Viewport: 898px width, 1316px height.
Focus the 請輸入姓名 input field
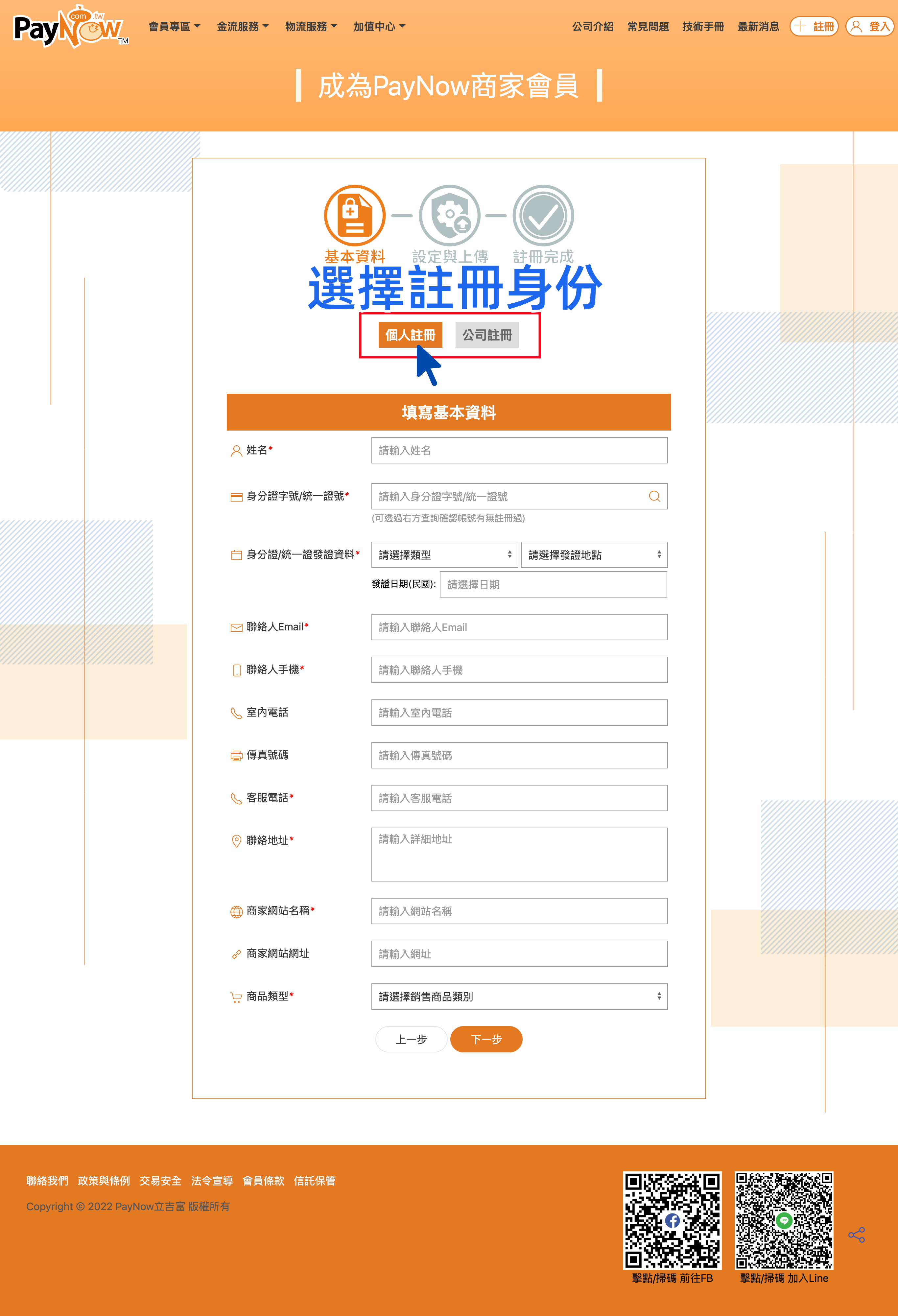coord(519,450)
